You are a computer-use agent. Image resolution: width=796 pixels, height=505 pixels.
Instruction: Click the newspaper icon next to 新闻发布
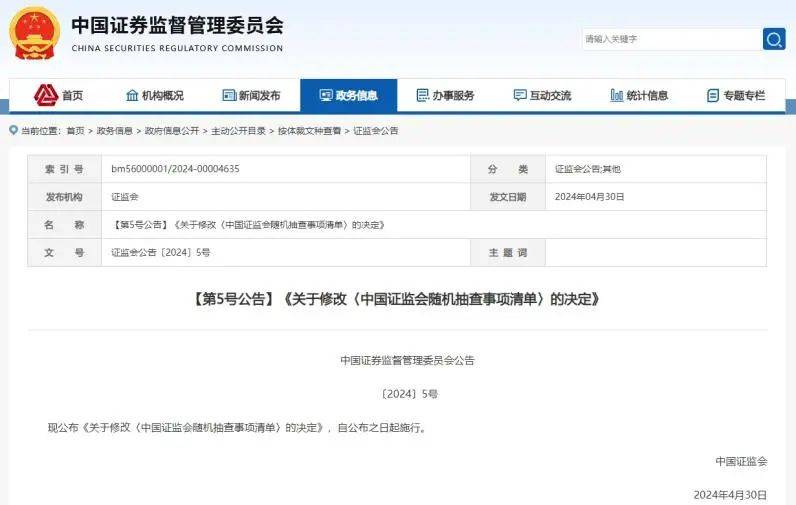pos(229,95)
